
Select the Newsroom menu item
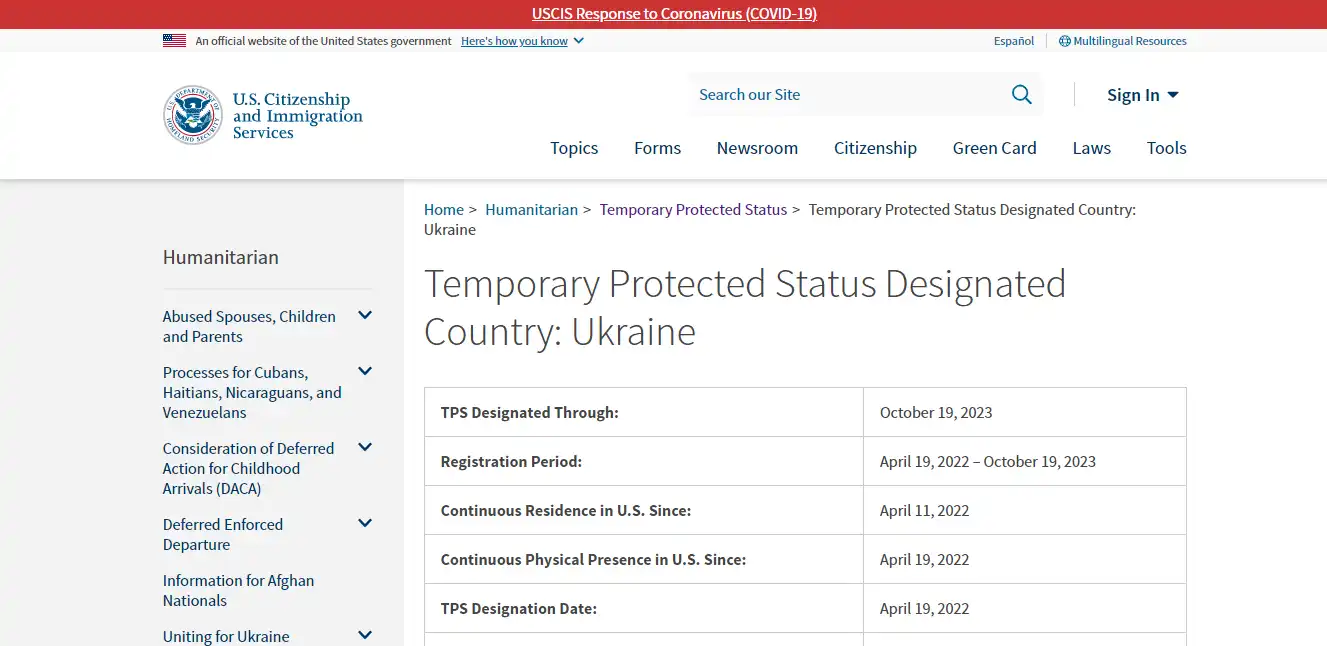(757, 148)
